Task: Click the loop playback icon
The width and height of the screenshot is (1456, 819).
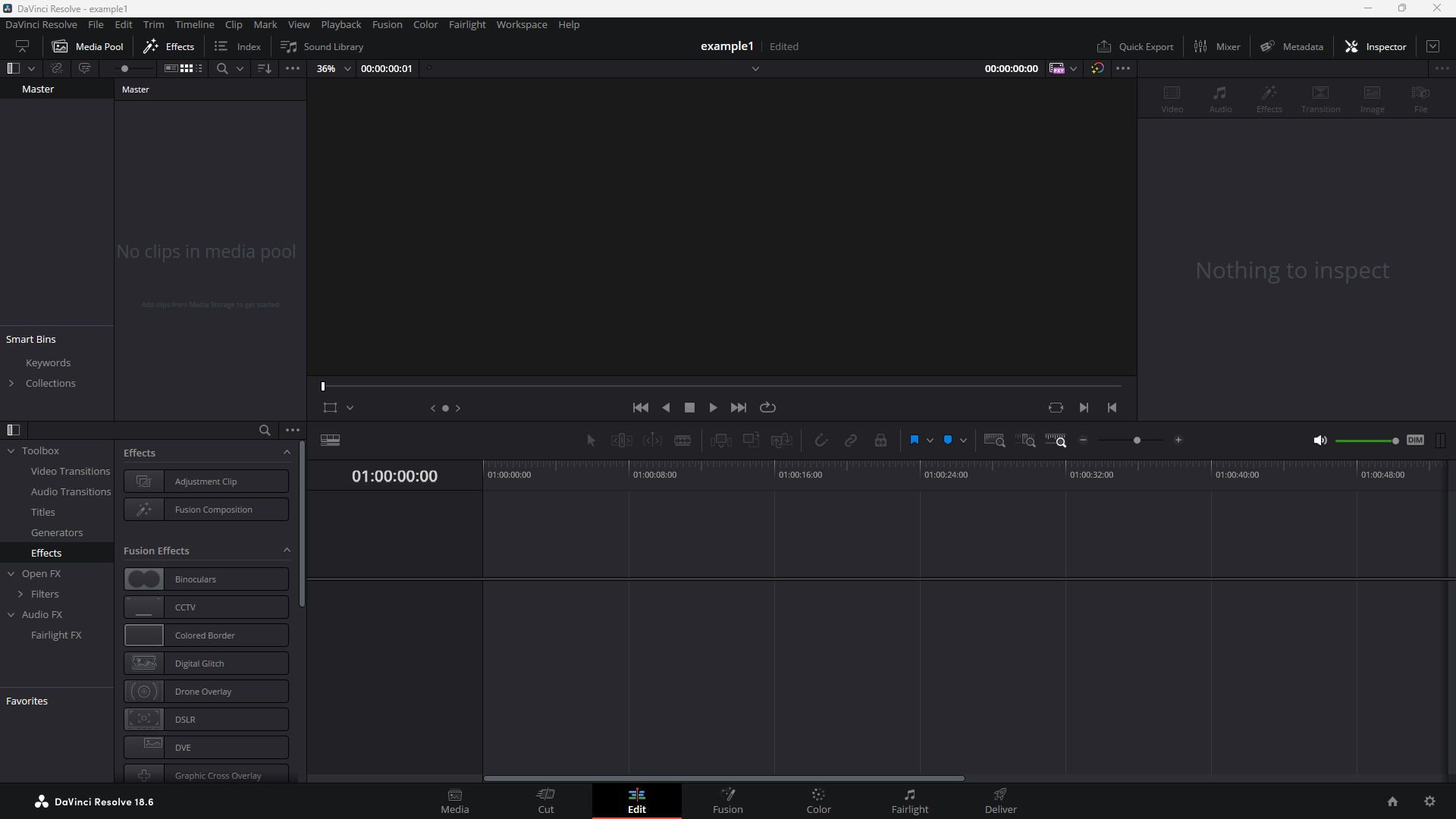Action: pyautogui.click(x=767, y=407)
